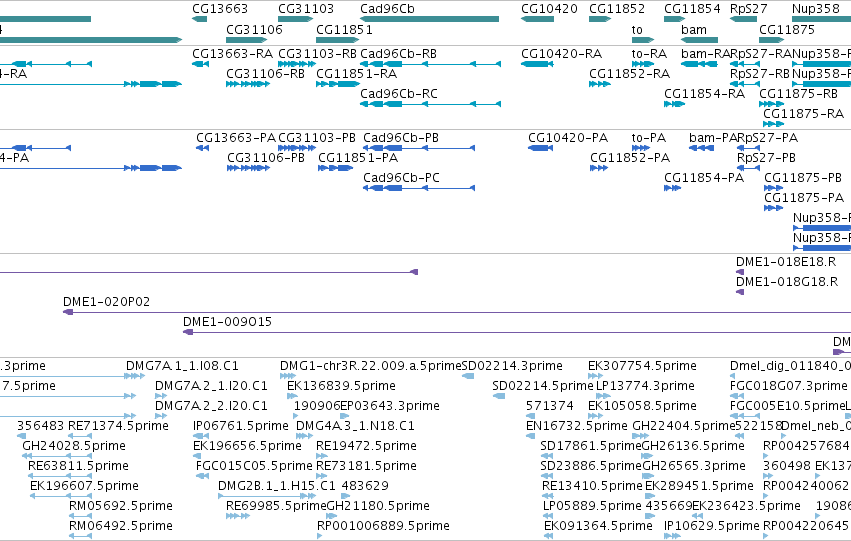Select EST IP06761.5prime
Image resolution: width=851 pixels, height=541 pixels.
point(241,426)
